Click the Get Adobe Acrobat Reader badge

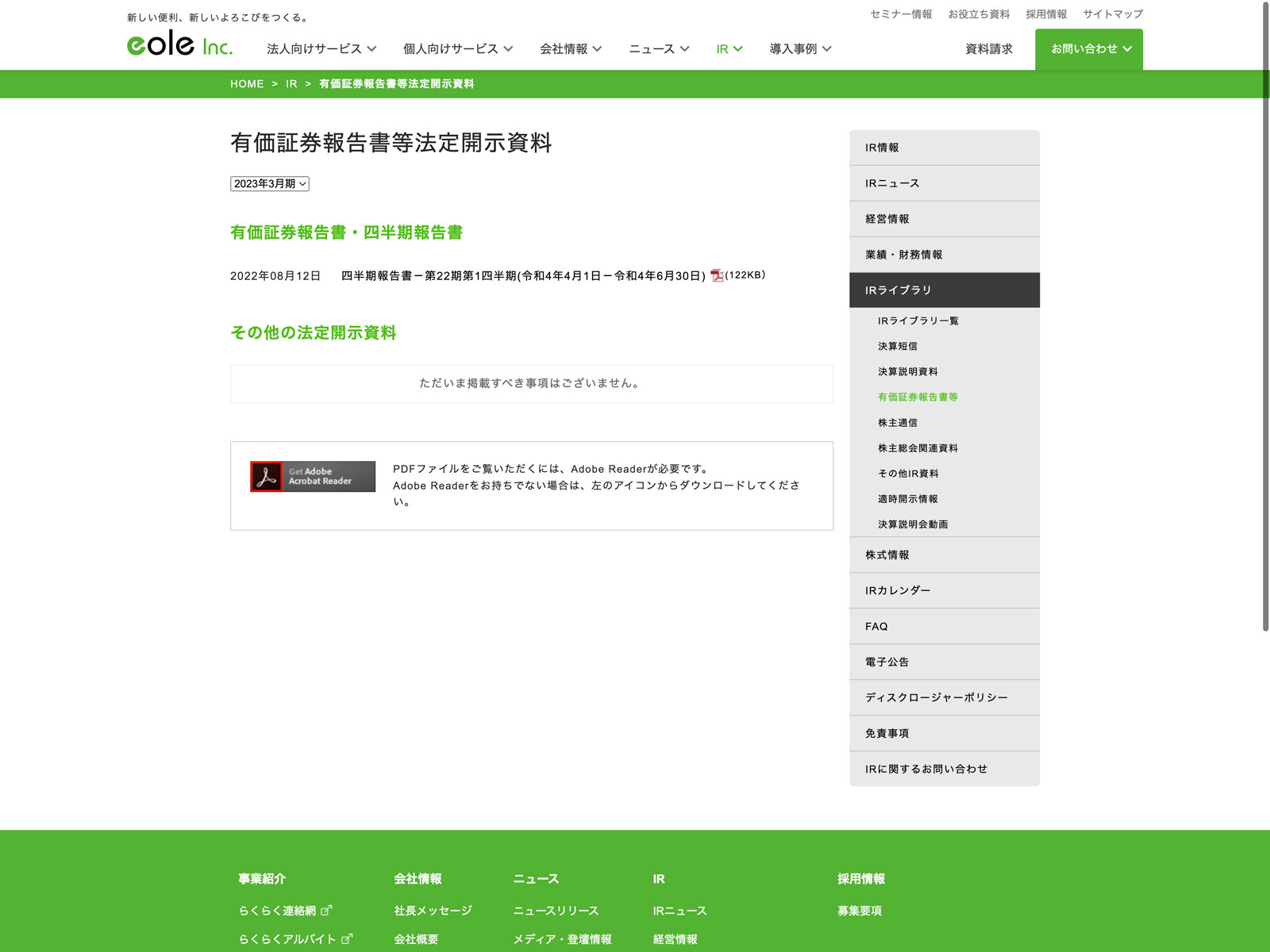click(x=313, y=477)
